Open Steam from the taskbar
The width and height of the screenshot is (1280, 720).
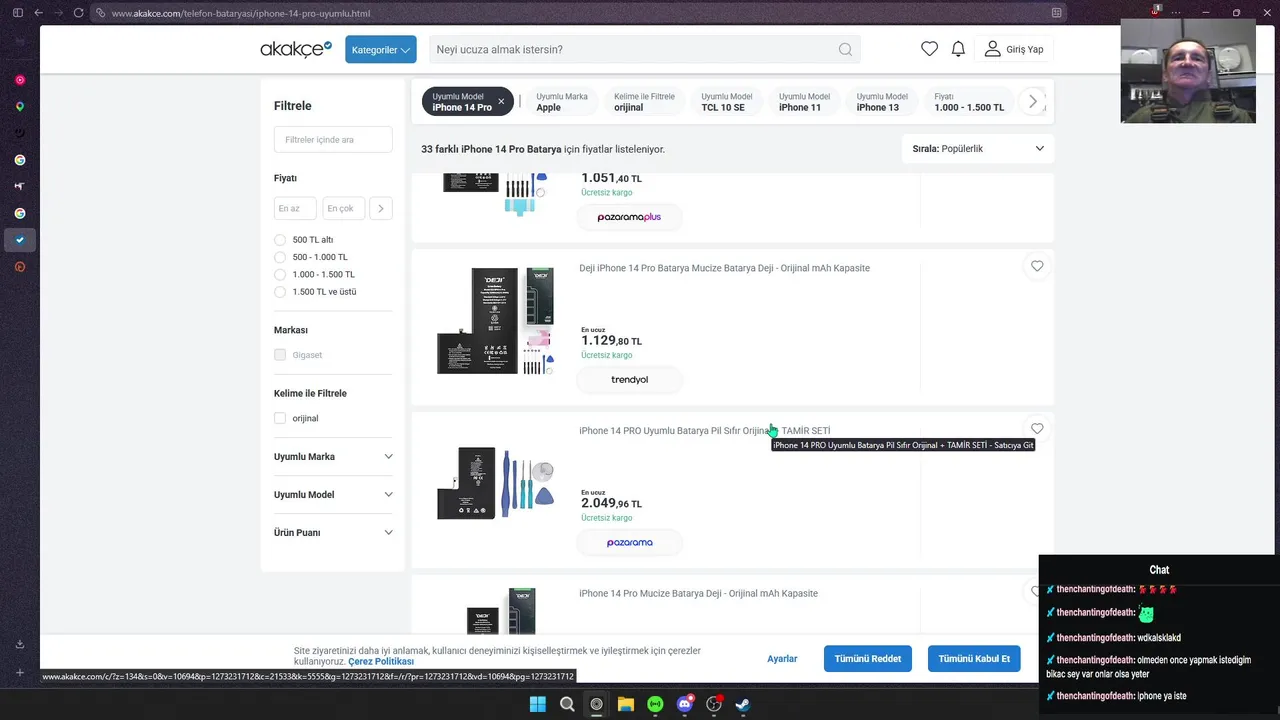(743, 704)
